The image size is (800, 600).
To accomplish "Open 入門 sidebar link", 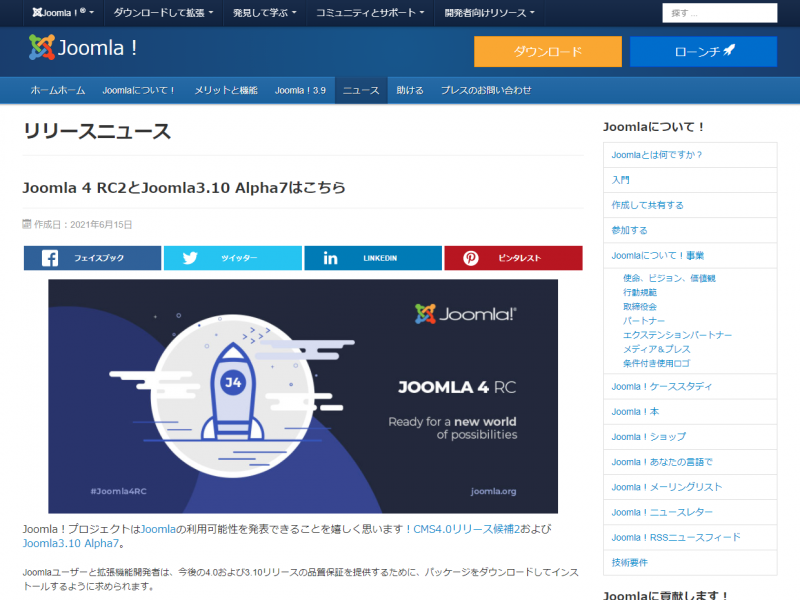I will point(620,180).
